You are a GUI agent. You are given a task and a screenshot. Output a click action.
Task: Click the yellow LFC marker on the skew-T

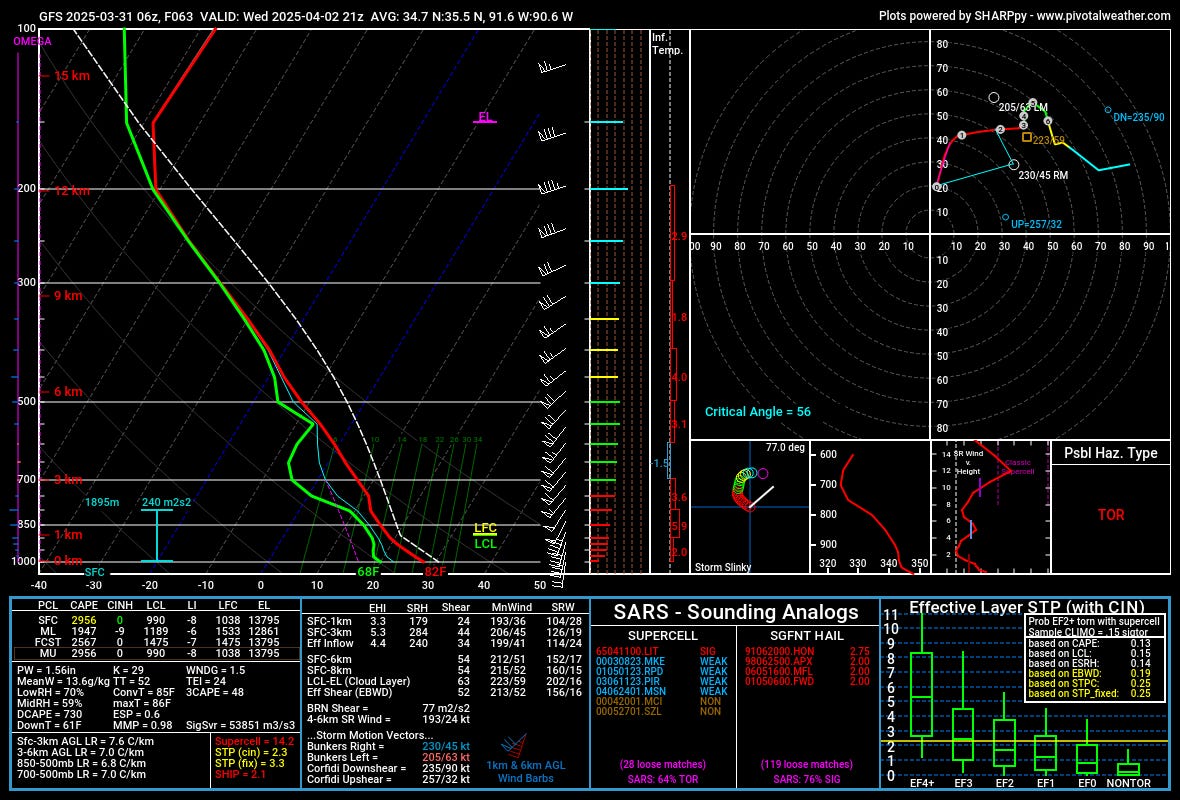(x=485, y=528)
